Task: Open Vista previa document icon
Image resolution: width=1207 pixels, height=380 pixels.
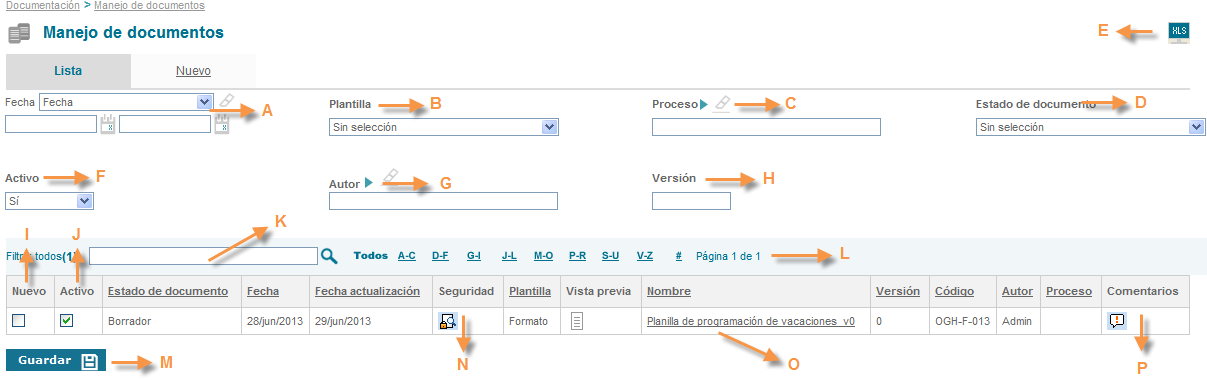Action: [x=577, y=321]
